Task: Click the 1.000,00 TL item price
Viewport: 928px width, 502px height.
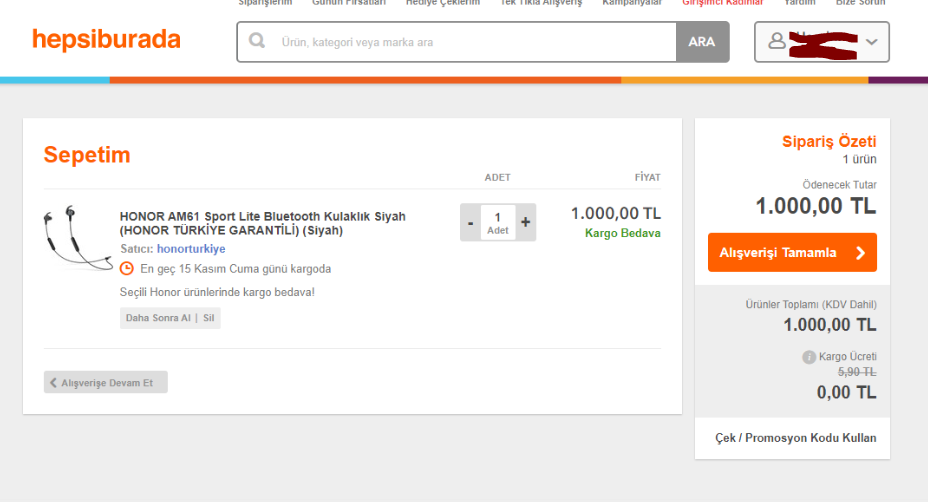Action: pyautogui.click(x=616, y=213)
